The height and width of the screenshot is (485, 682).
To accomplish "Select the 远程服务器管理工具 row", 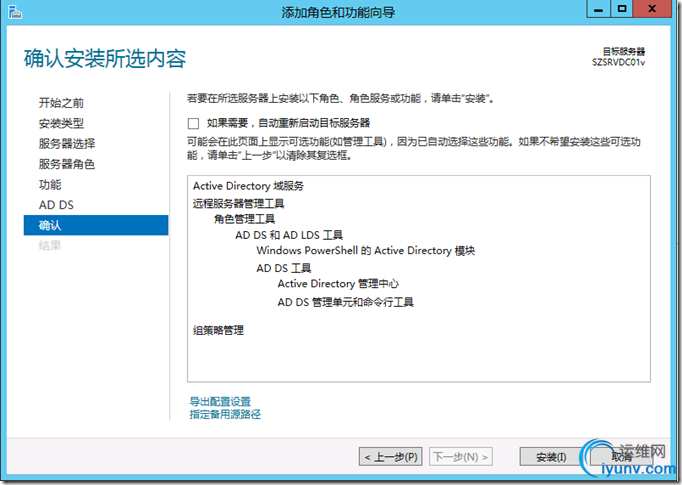I will [x=238, y=204].
